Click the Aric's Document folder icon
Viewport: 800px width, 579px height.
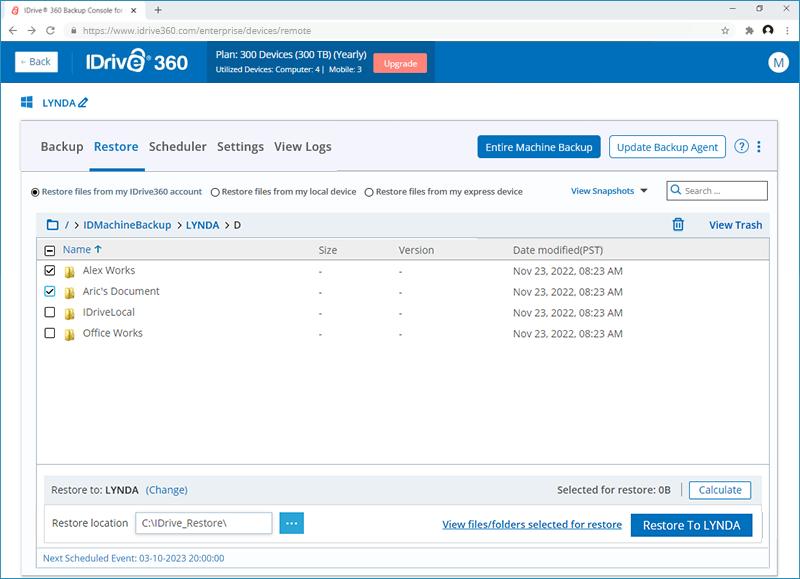(x=69, y=292)
